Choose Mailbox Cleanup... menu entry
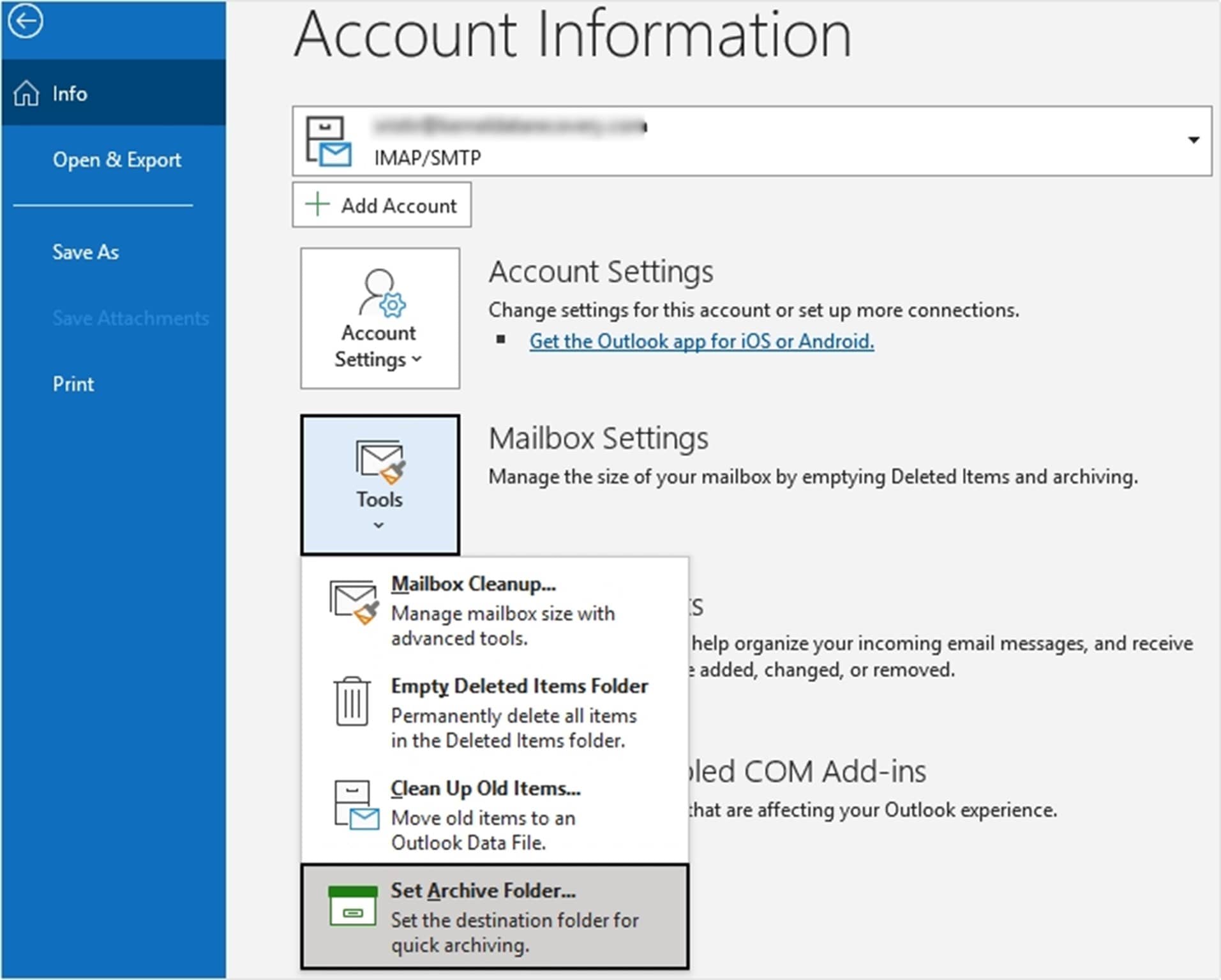Image resolution: width=1221 pixels, height=980 pixels. coord(495,610)
